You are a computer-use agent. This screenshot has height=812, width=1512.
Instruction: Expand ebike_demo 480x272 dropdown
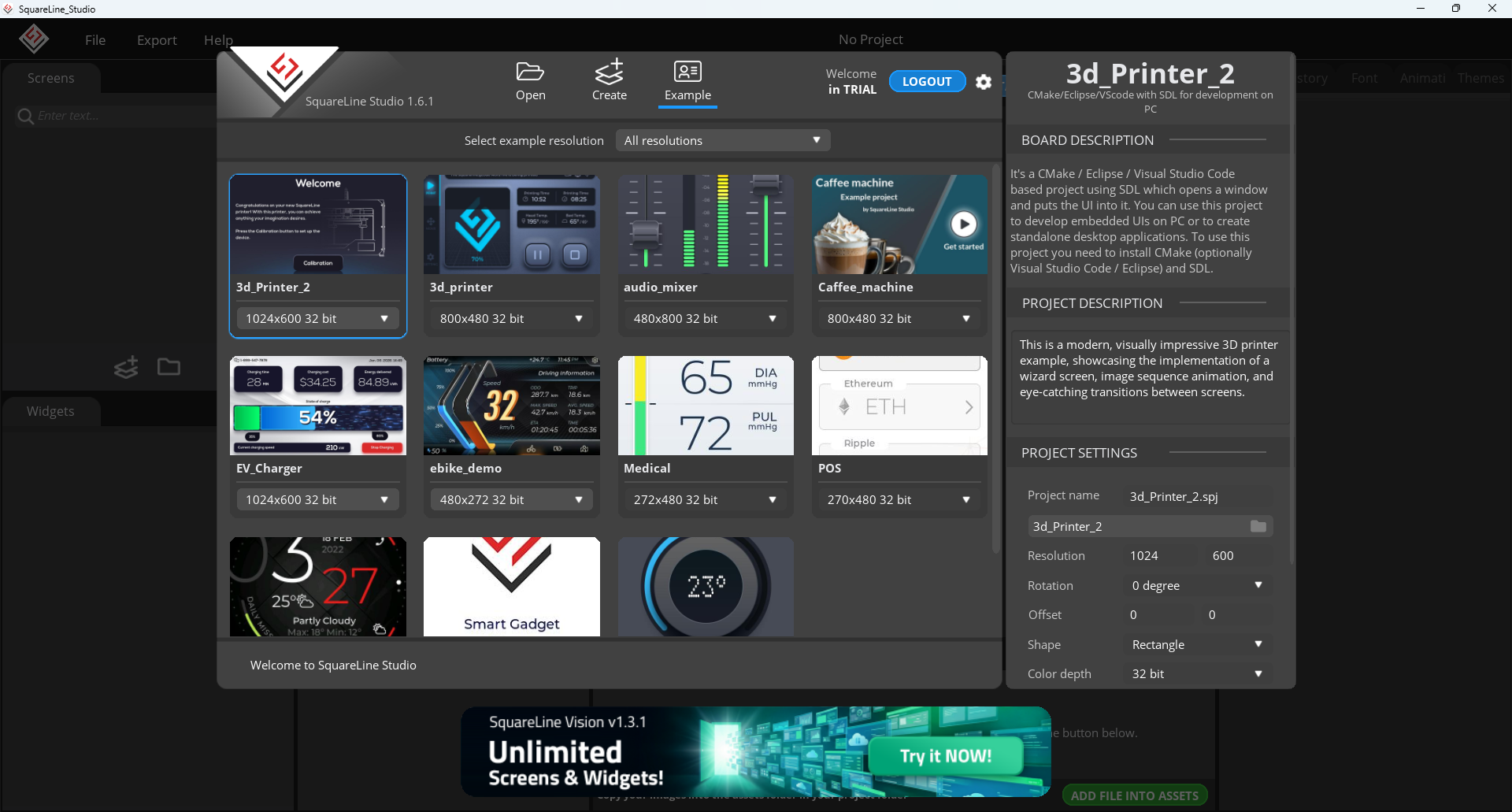click(x=511, y=499)
